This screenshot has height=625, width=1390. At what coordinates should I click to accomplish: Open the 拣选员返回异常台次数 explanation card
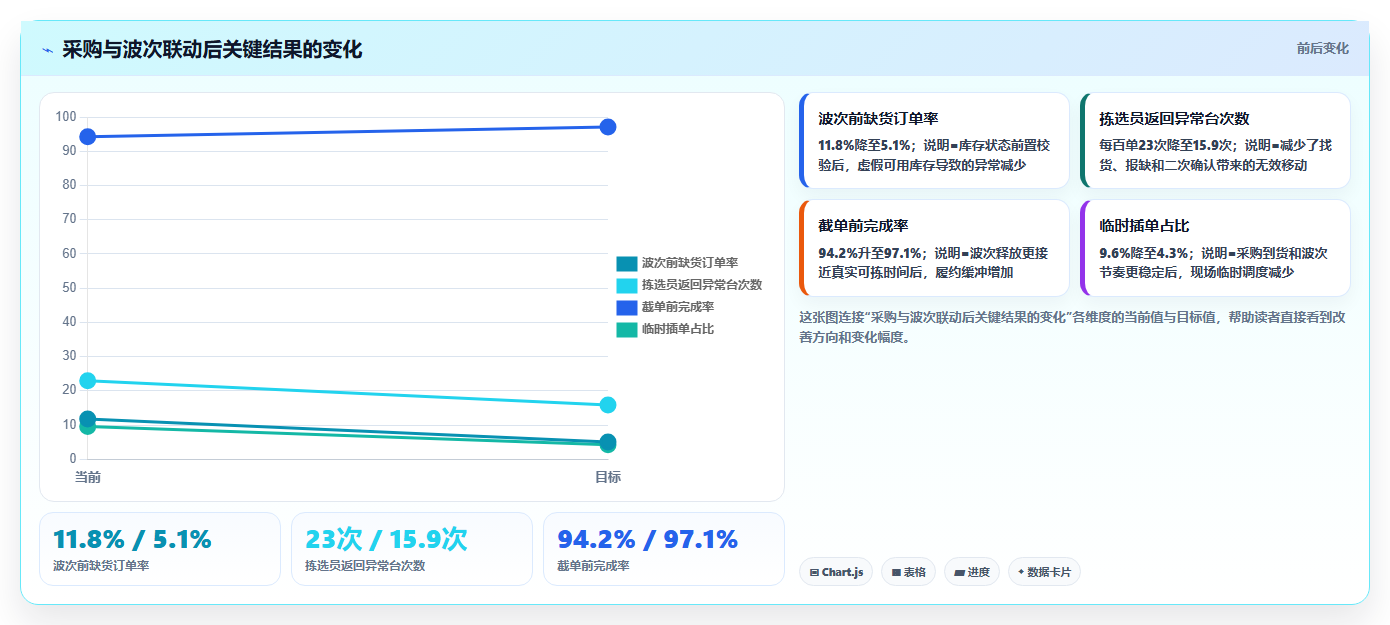tap(1215, 141)
